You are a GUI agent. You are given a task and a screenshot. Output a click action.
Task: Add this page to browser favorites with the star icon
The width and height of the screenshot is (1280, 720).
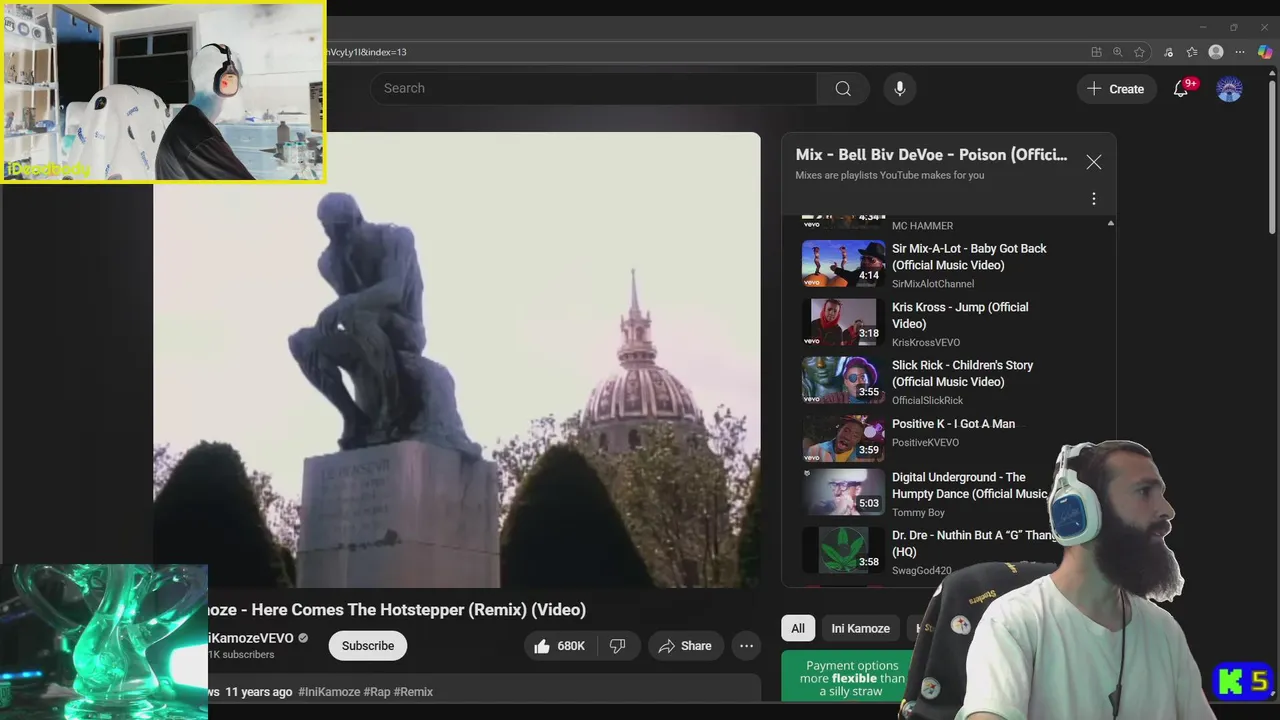click(x=1139, y=52)
